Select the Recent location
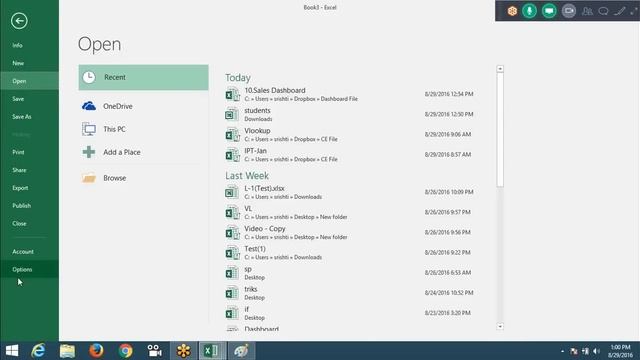 click(x=143, y=77)
